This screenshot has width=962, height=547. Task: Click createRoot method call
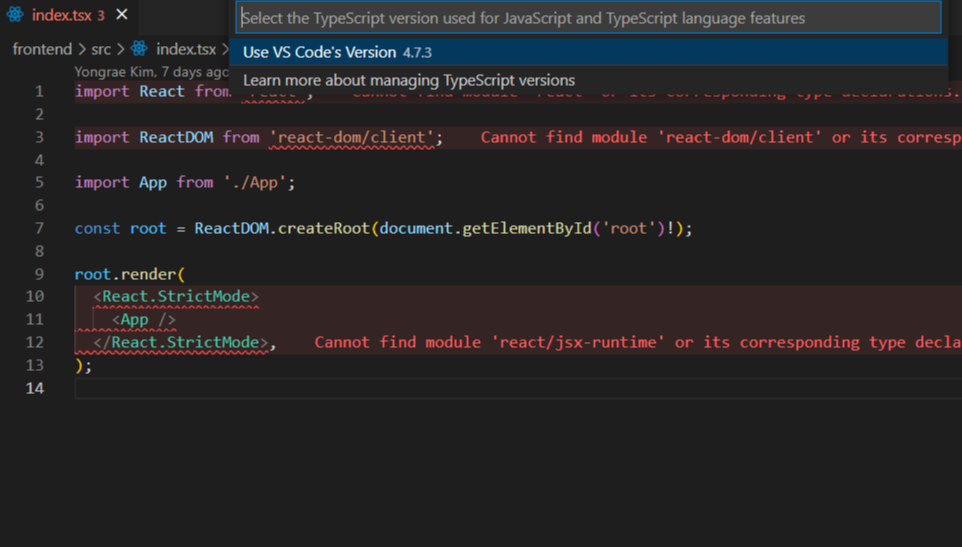click(324, 229)
